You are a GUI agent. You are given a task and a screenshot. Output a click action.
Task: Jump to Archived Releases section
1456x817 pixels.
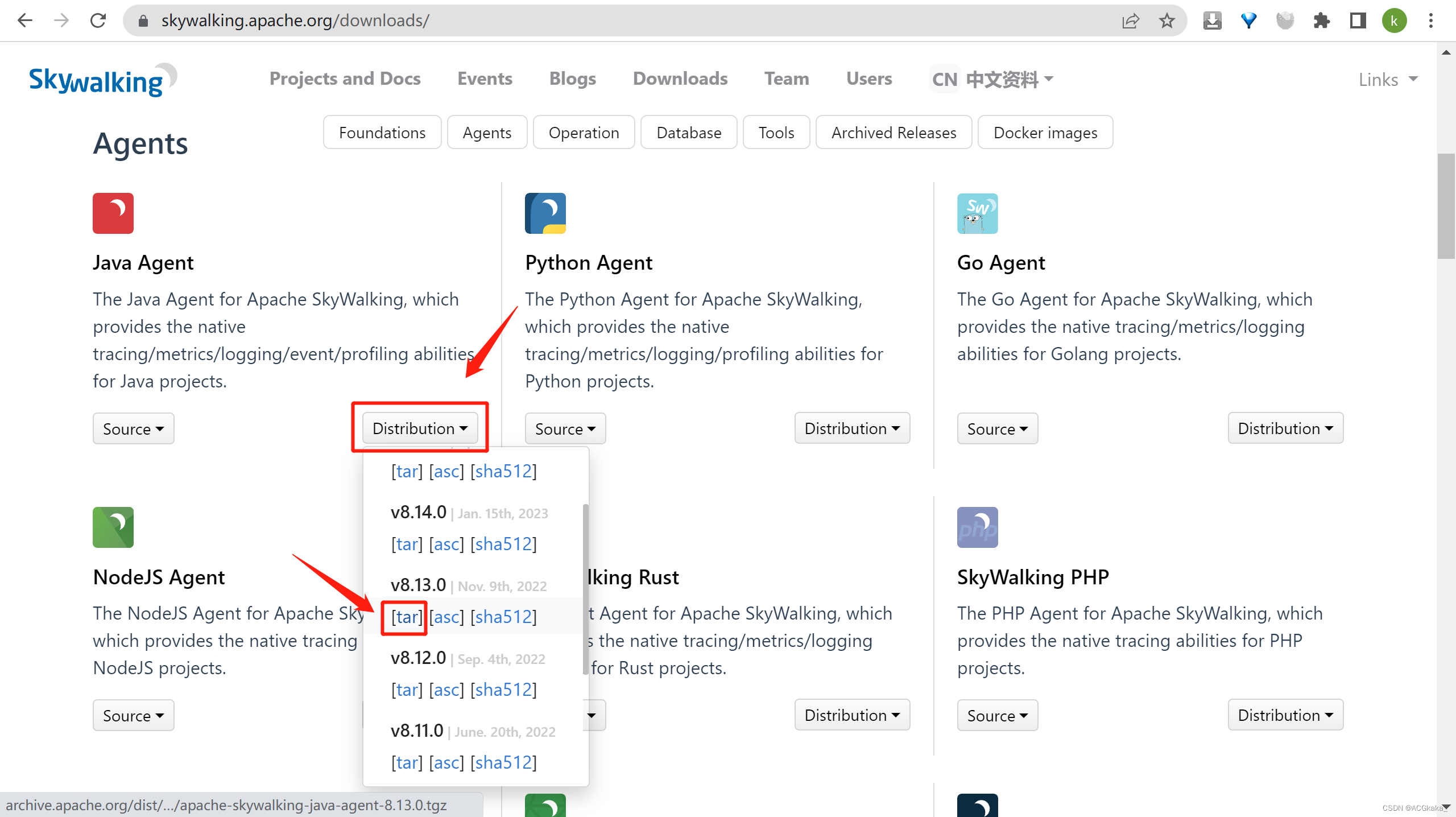click(x=894, y=133)
